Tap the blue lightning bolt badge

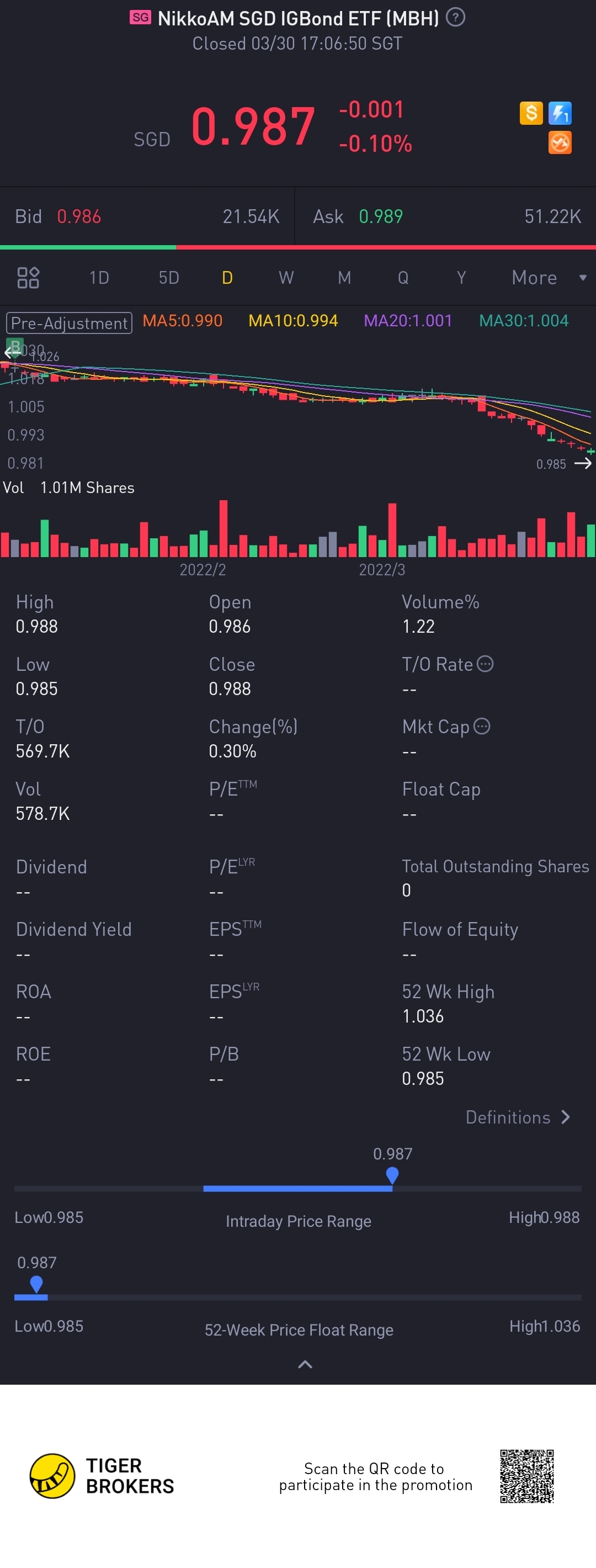pyautogui.click(x=560, y=113)
